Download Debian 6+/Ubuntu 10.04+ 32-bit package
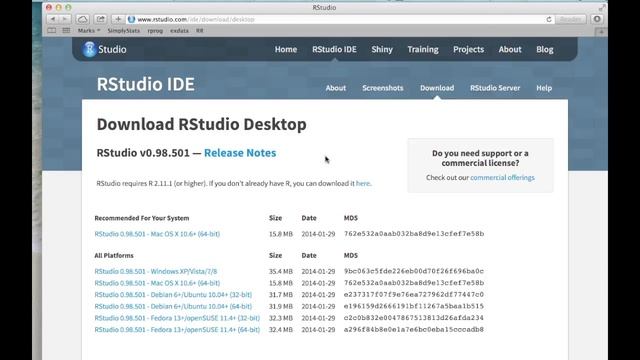640x360 pixels. [173, 295]
